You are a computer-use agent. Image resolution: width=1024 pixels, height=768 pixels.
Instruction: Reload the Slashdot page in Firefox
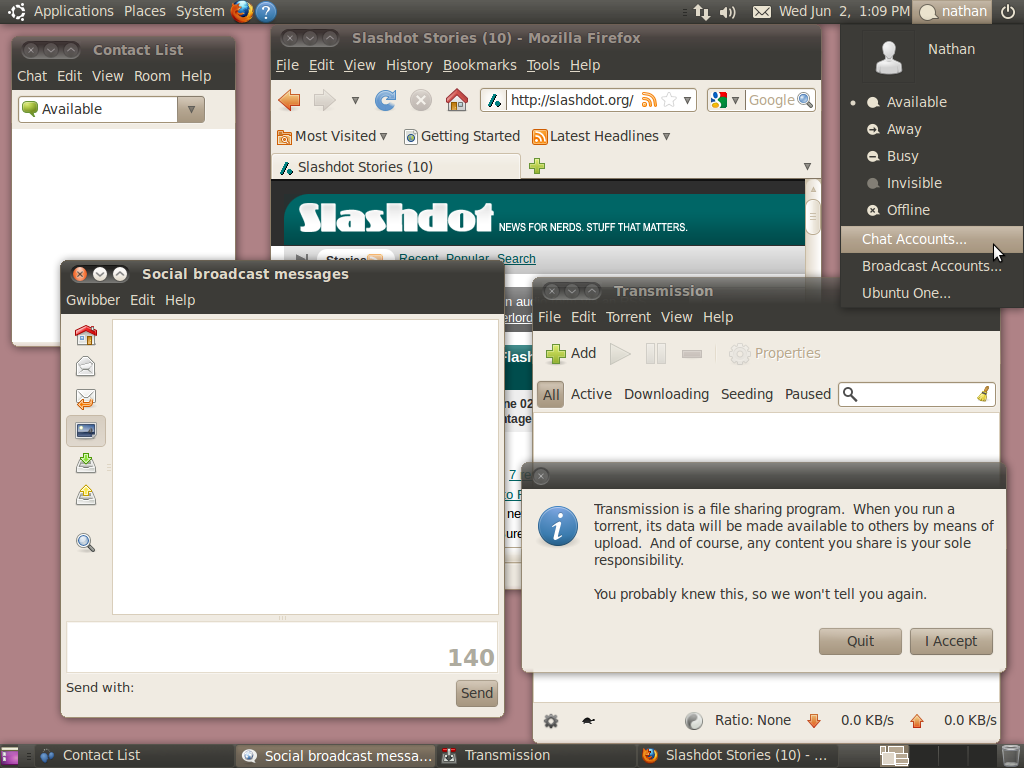[x=385, y=100]
